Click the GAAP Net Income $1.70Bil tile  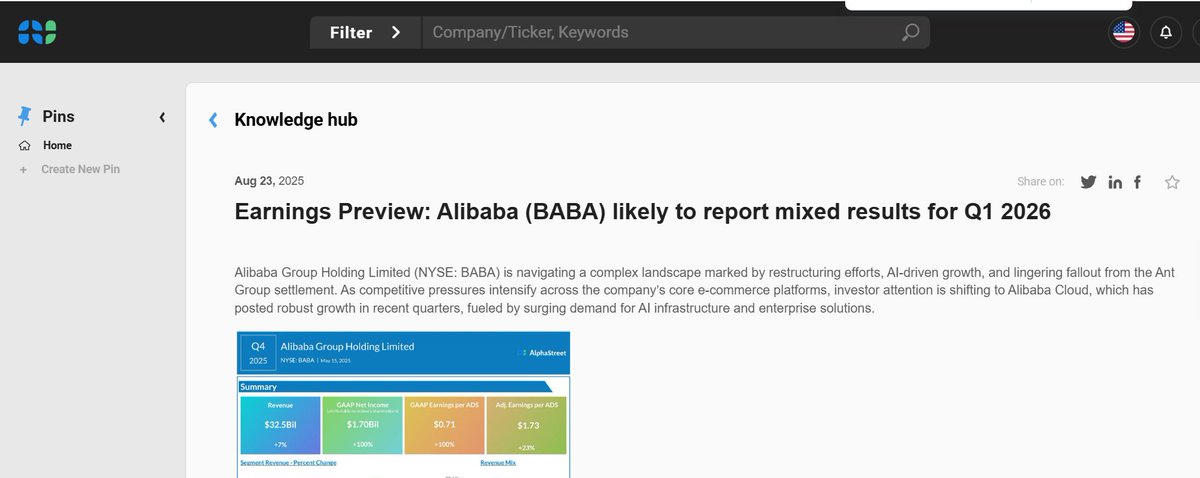pyautogui.click(x=362, y=426)
